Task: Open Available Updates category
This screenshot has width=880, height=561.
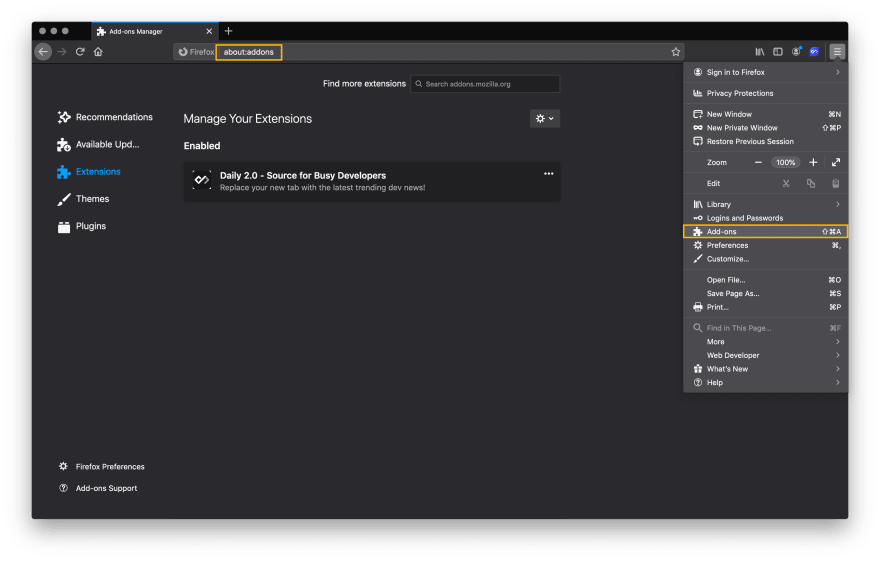Action: (x=98, y=144)
